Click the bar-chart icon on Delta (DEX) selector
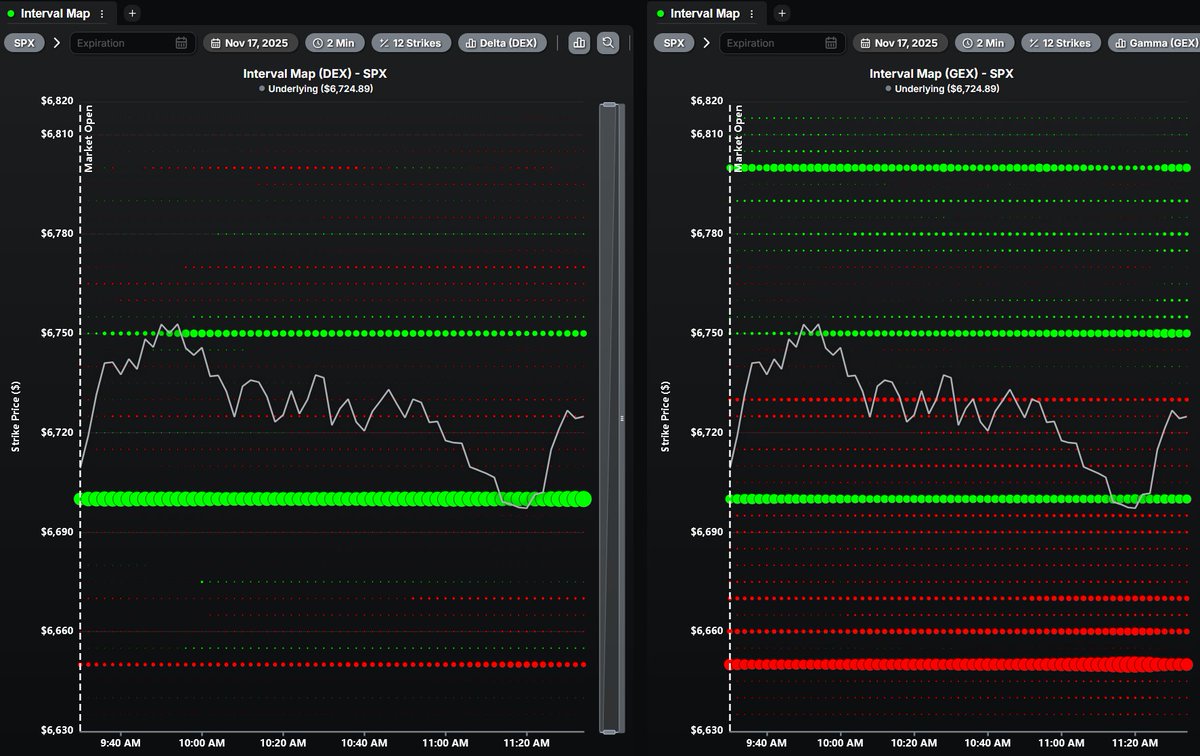 pos(471,42)
